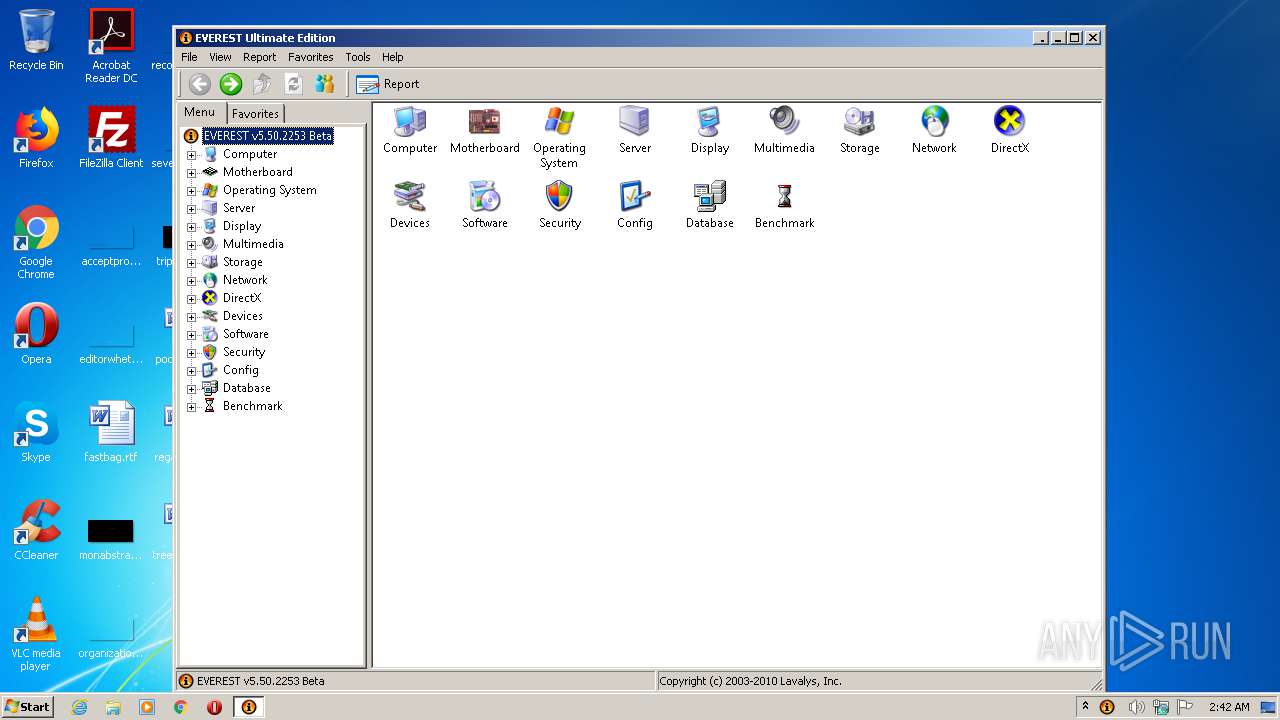Open the File menu

point(189,57)
